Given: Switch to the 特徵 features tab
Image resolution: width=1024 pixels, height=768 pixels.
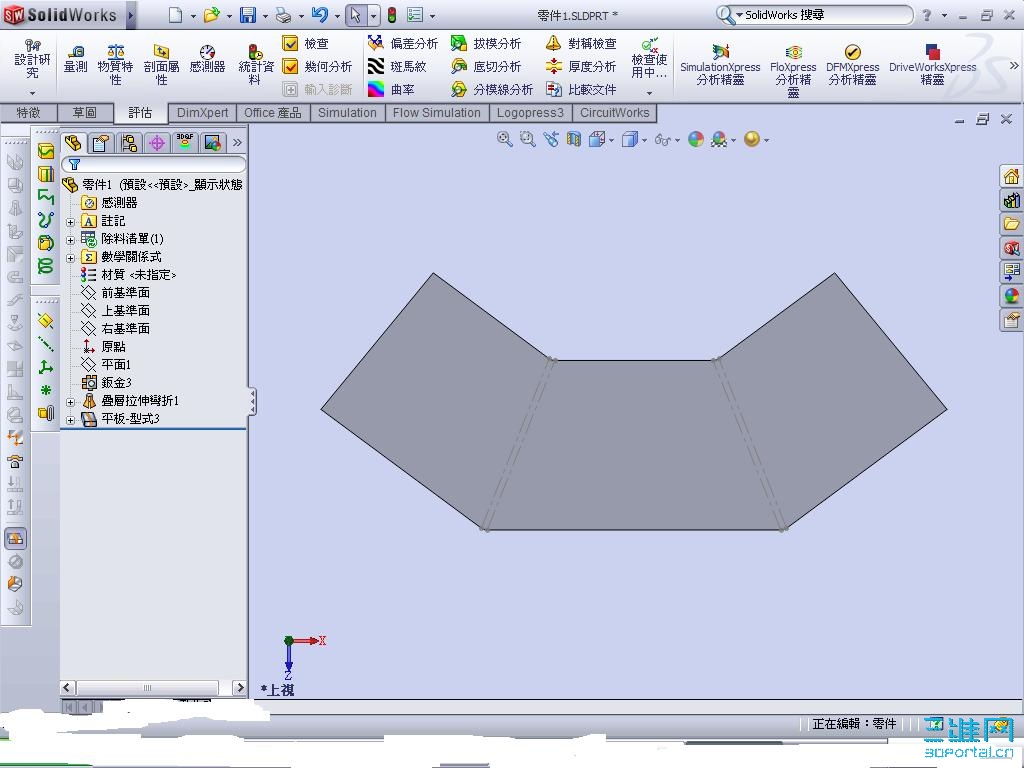Looking at the screenshot, I should (28, 112).
